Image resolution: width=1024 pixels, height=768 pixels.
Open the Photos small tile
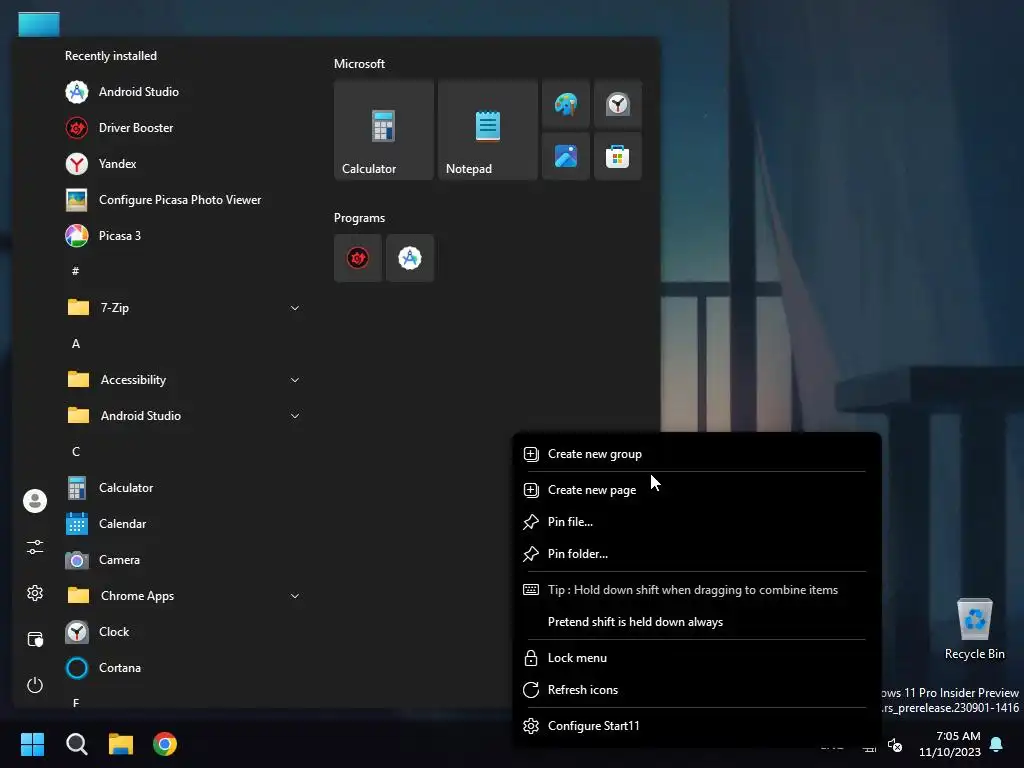tap(566, 156)
